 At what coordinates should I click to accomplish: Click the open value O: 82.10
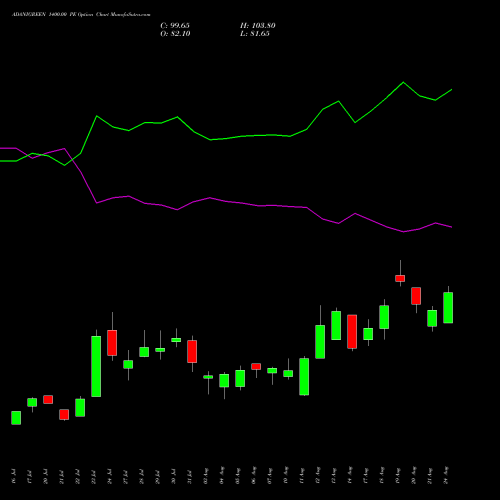(x=175, y=34)
